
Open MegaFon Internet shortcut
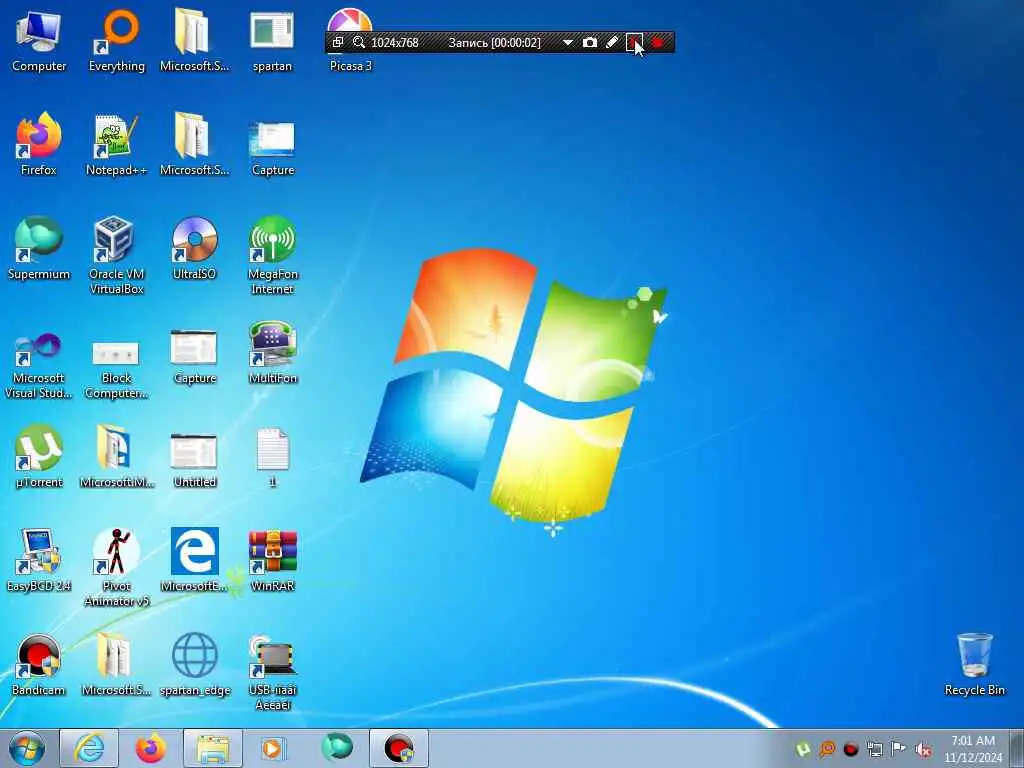coord(272,256)
